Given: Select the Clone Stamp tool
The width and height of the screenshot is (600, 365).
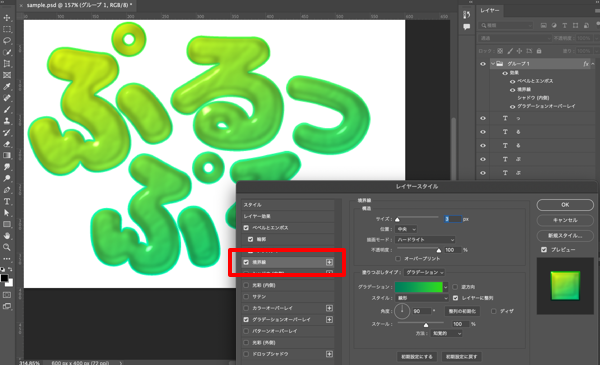Looking at the screenshot, I should coord(7,121).
